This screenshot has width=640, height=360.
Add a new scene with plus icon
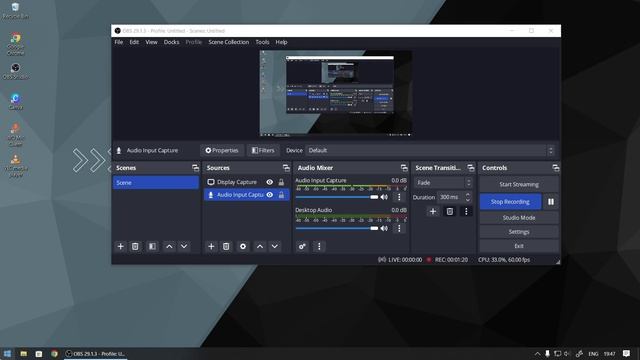120,247
